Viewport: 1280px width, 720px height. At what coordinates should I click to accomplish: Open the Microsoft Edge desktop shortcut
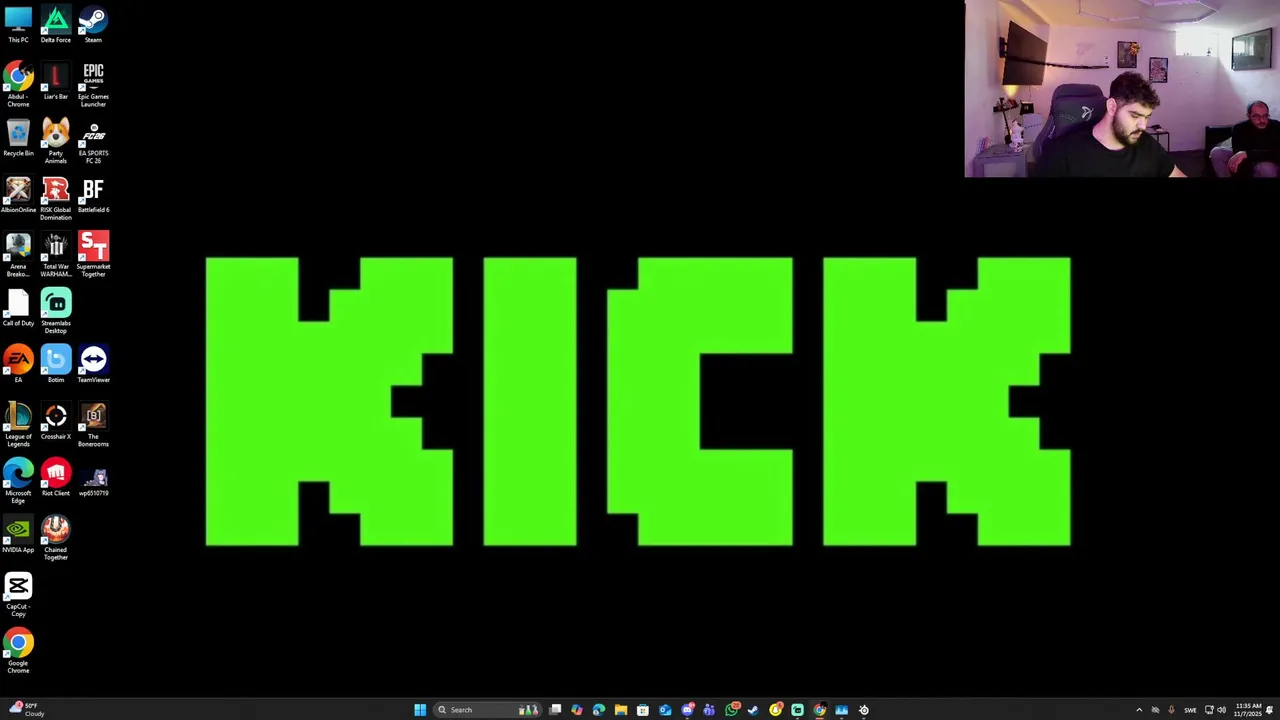18,482
